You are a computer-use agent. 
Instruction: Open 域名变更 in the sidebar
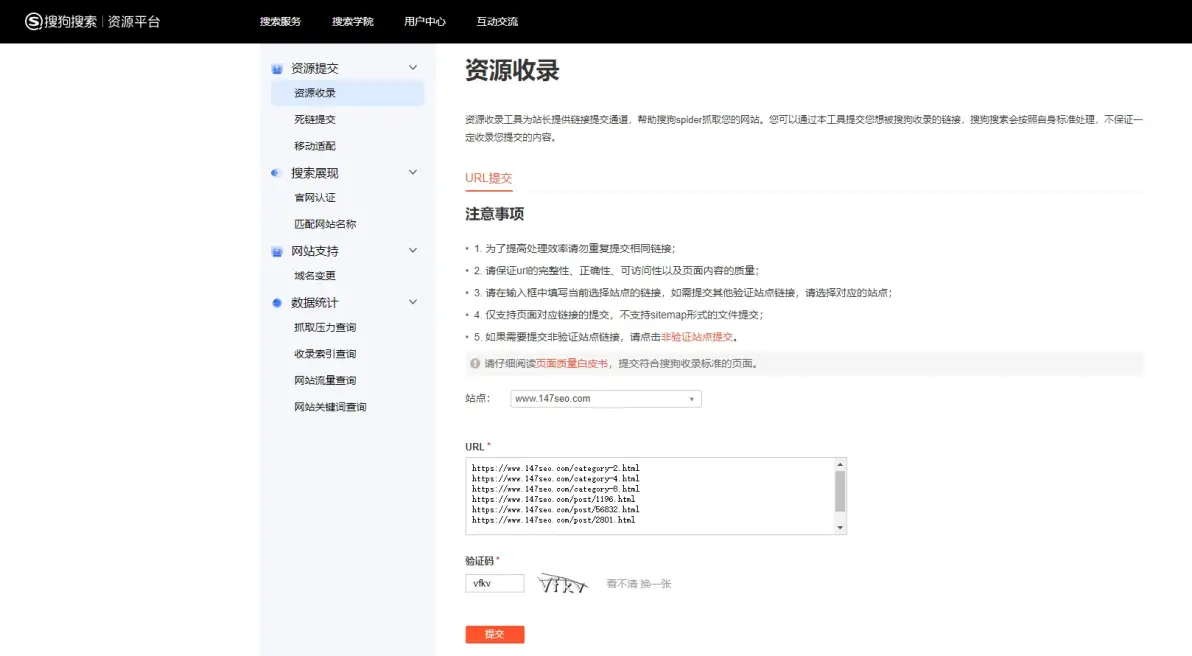[315, 276]
